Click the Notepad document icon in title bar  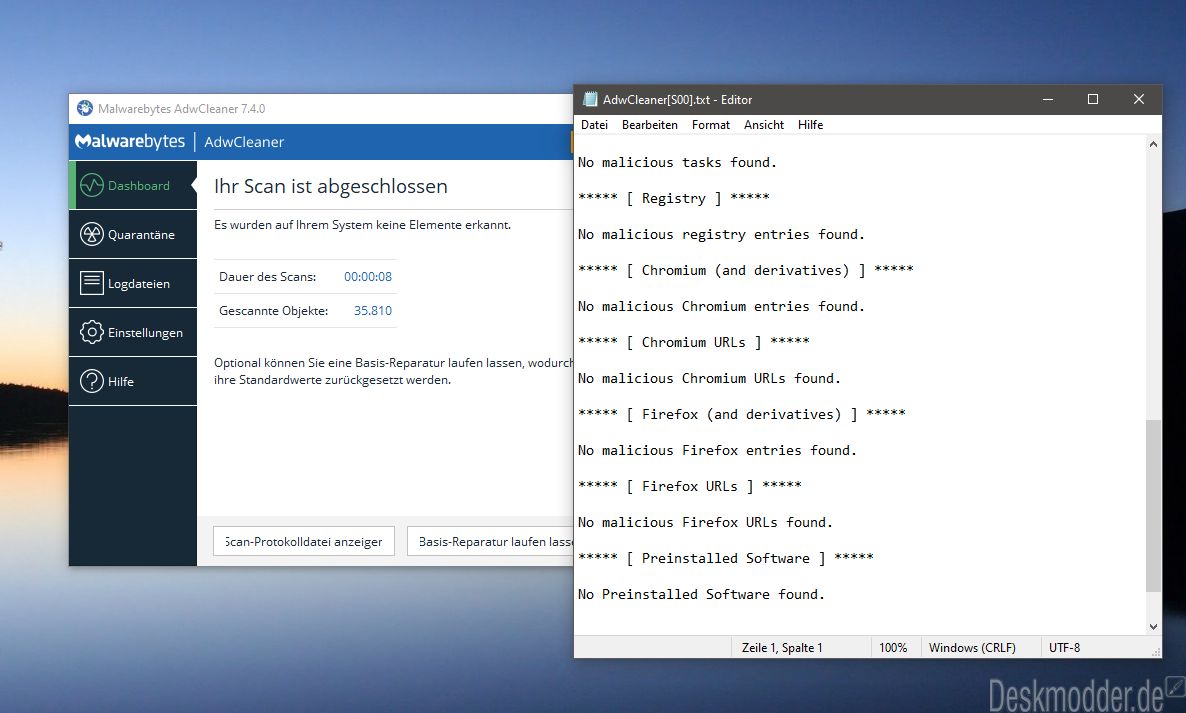pyautogui.click(x=589, y=99)
